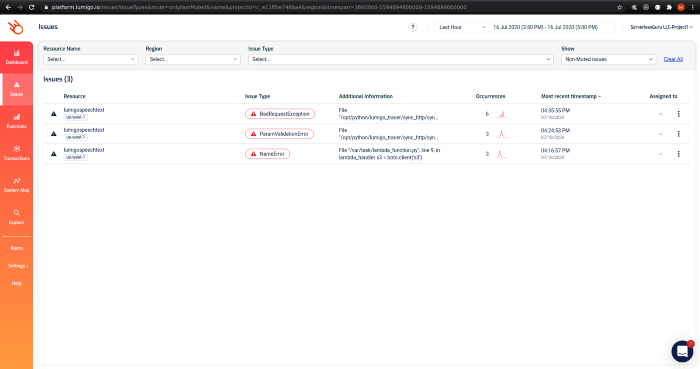The image size is (700, 369).
Task: Click the Resource column header
Action: [75, 96]
